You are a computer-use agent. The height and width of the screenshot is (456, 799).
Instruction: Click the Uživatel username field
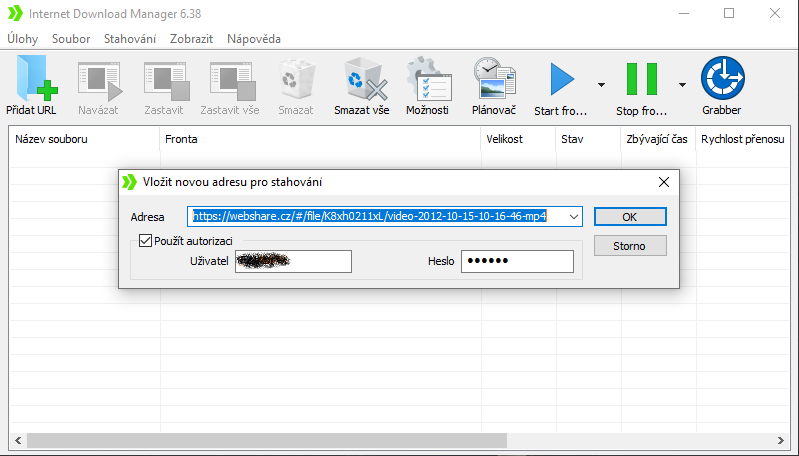(x=294, y=261)
